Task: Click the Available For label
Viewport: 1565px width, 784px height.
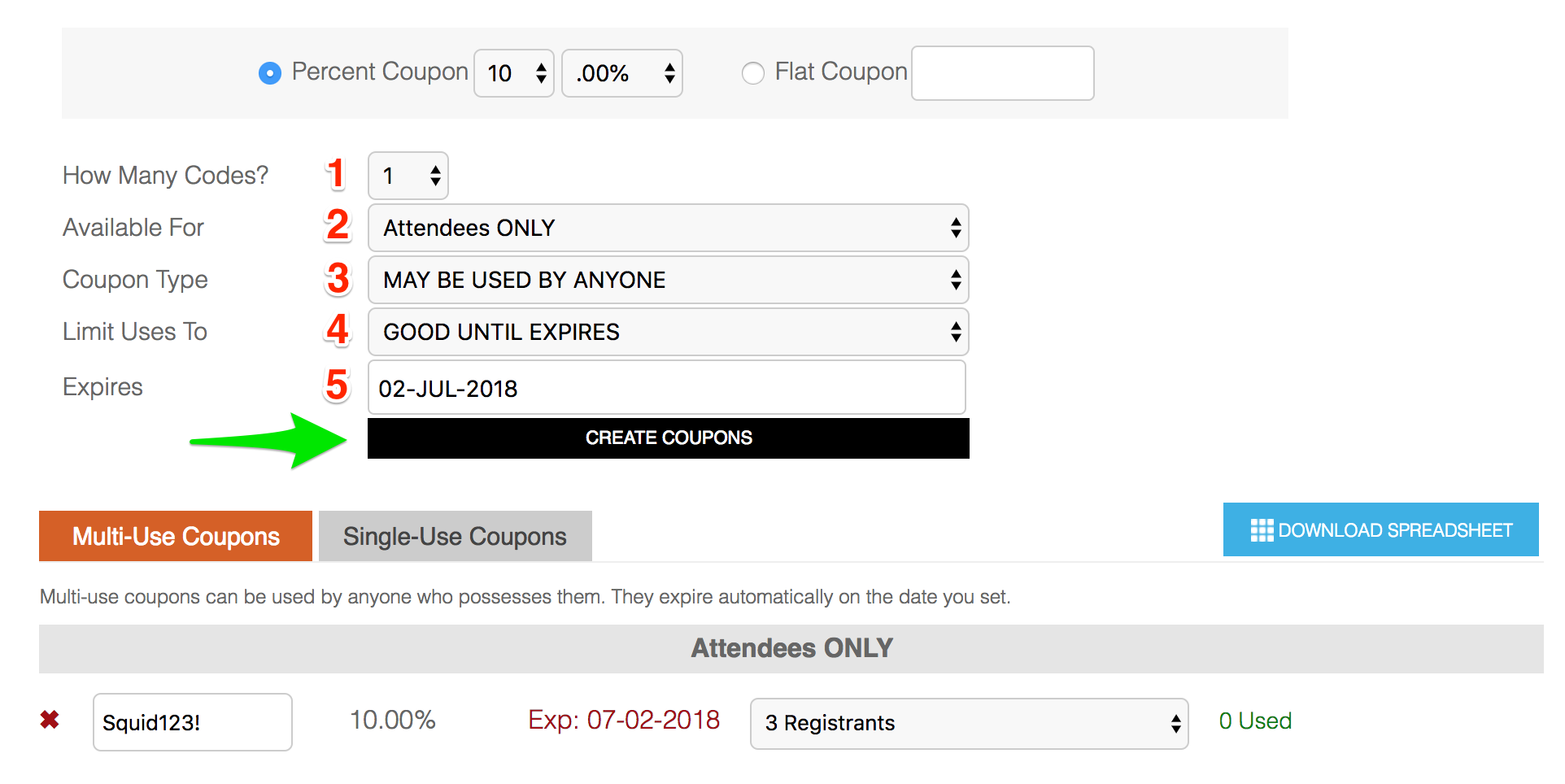Action: tap(133, 228)
